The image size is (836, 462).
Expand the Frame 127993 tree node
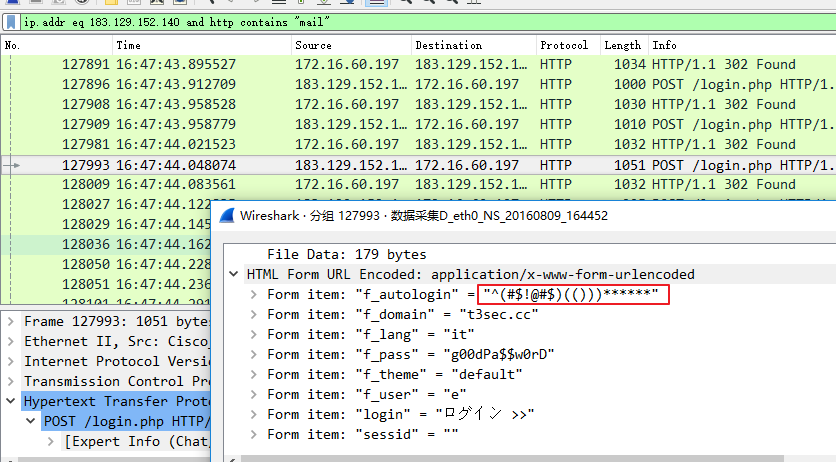pos(11,321)
